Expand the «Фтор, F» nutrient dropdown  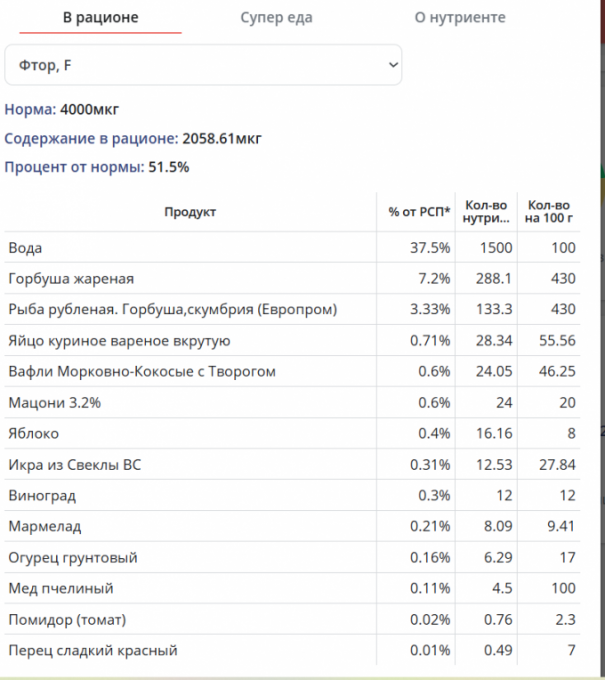point(203,65)
